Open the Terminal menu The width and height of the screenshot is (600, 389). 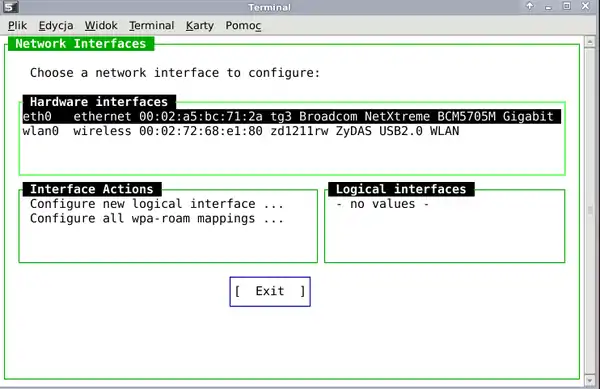coord(152,26)
